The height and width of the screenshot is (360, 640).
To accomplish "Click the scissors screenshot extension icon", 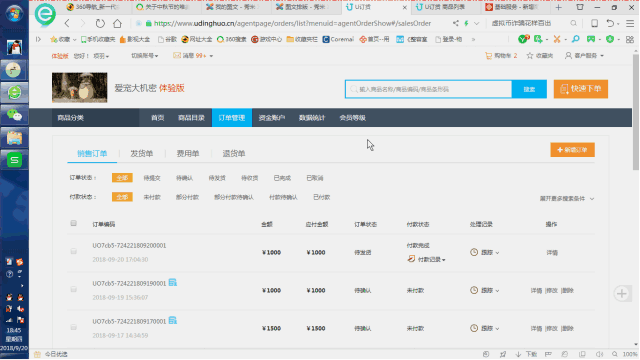I will [557, 39].
